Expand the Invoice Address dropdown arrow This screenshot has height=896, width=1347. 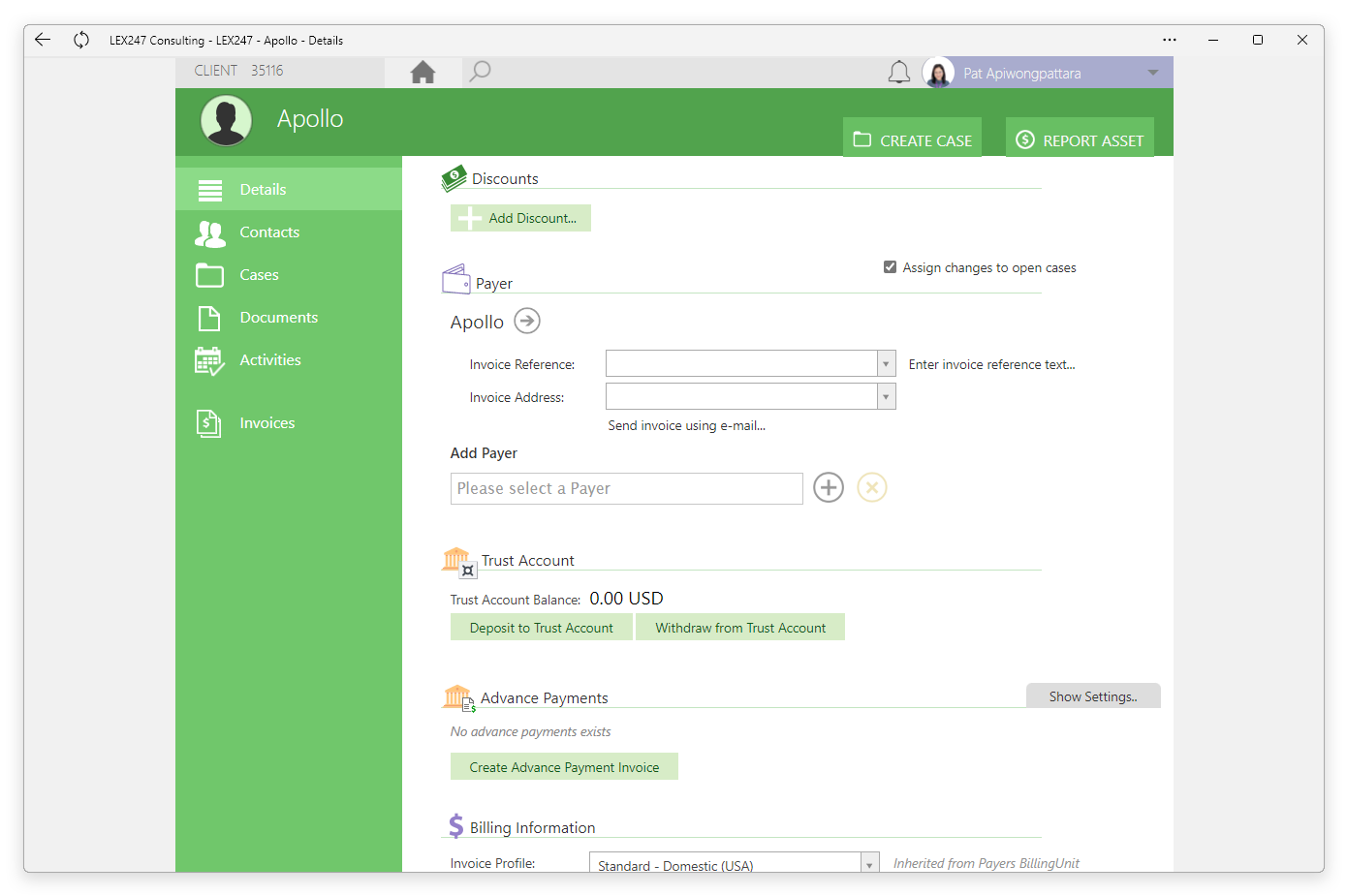(886, 397)
